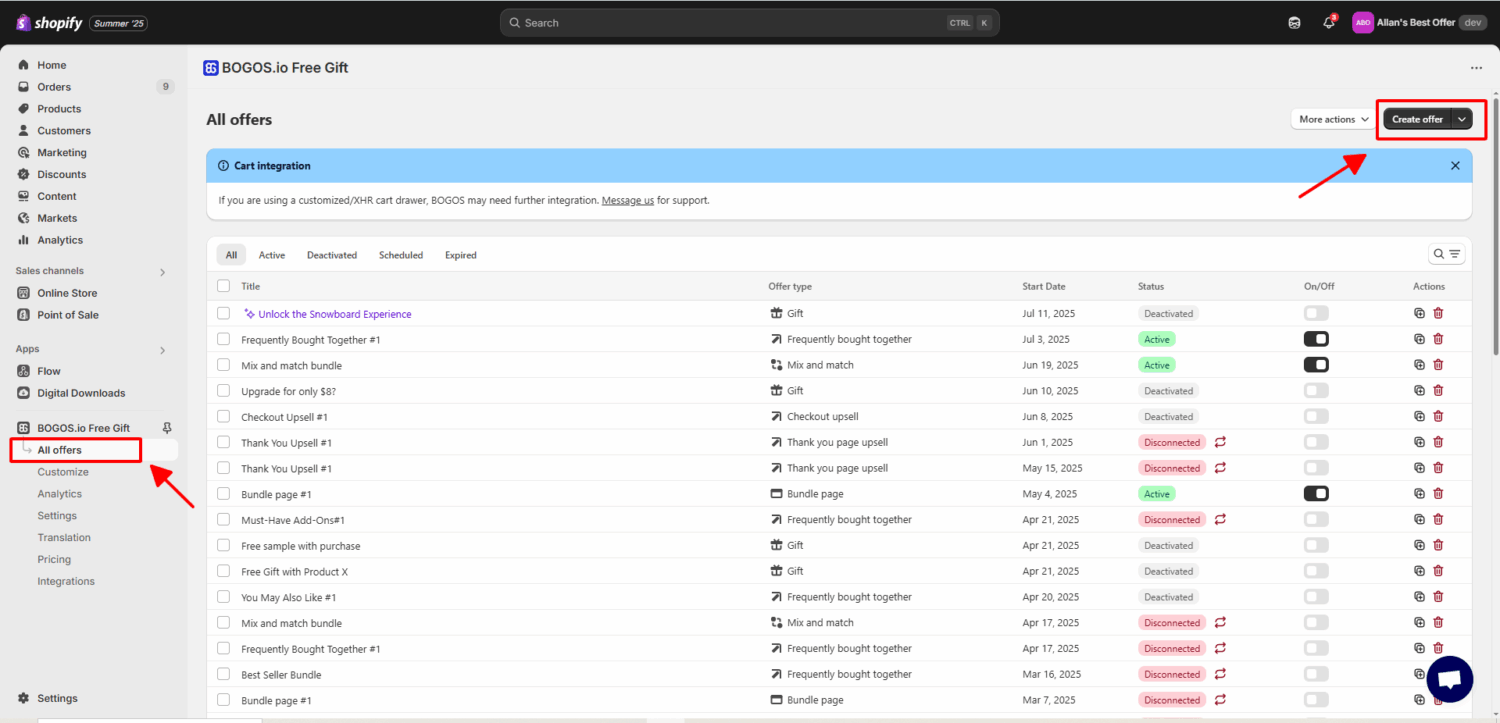The height and width of the screenshot is (723, 1500).
Task: Check the Best Seller Bundle row
Action: [223, 674]
